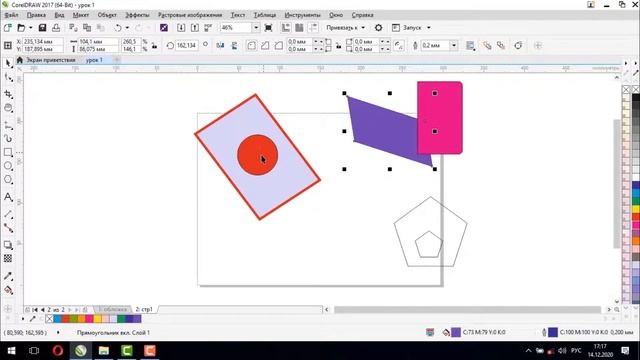Select the Parallel Dimension tool
The width and height of the screenshot is (640, 360).
pyautogui.click(x=8, y=214)
